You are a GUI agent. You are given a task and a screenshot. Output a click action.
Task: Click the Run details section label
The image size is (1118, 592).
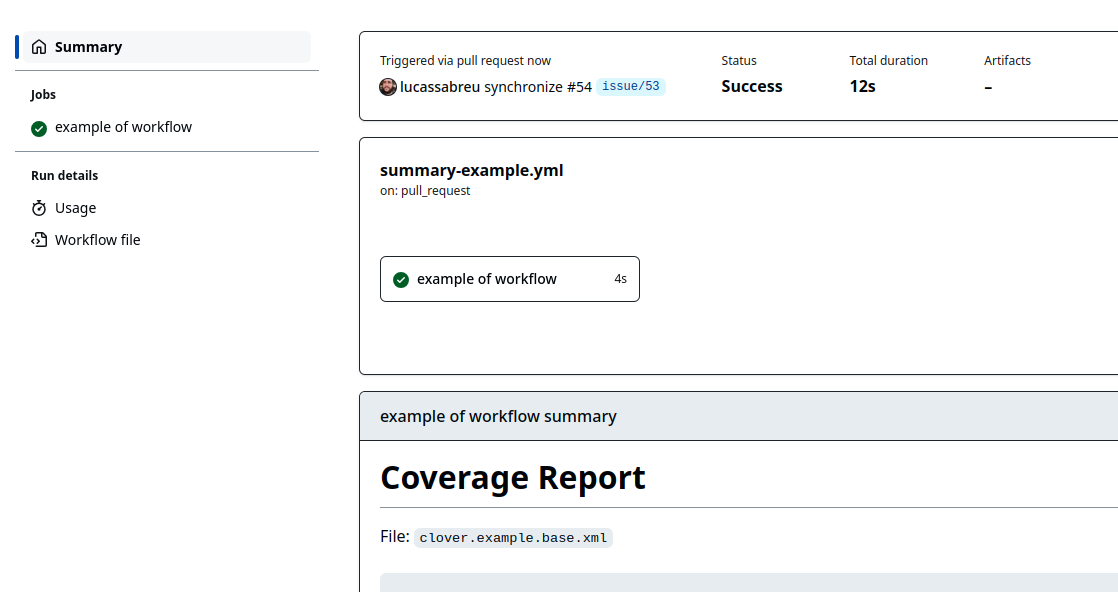pyautogui.click(x=64, y=175)
